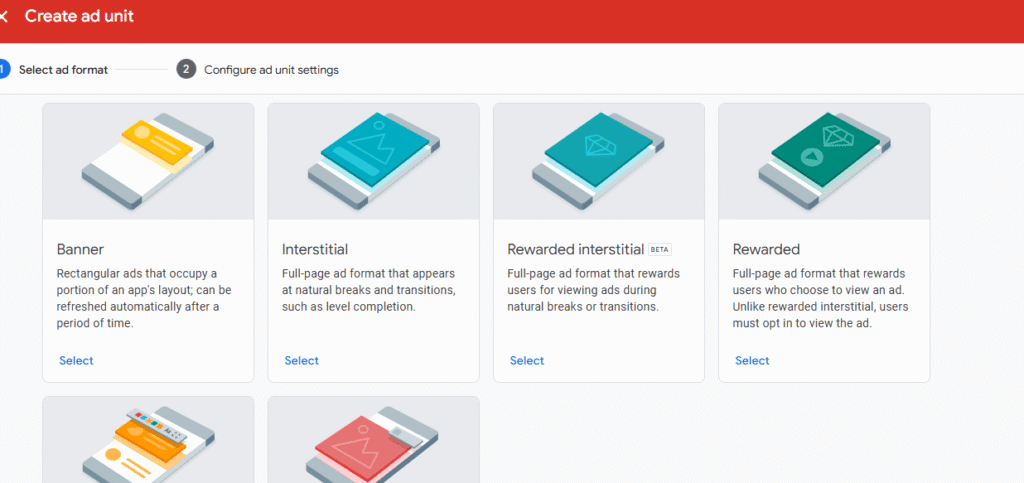Click the Rewarded ad format illustration
1024x483 pixels.
pyautogui.click(x=824, y=161)
